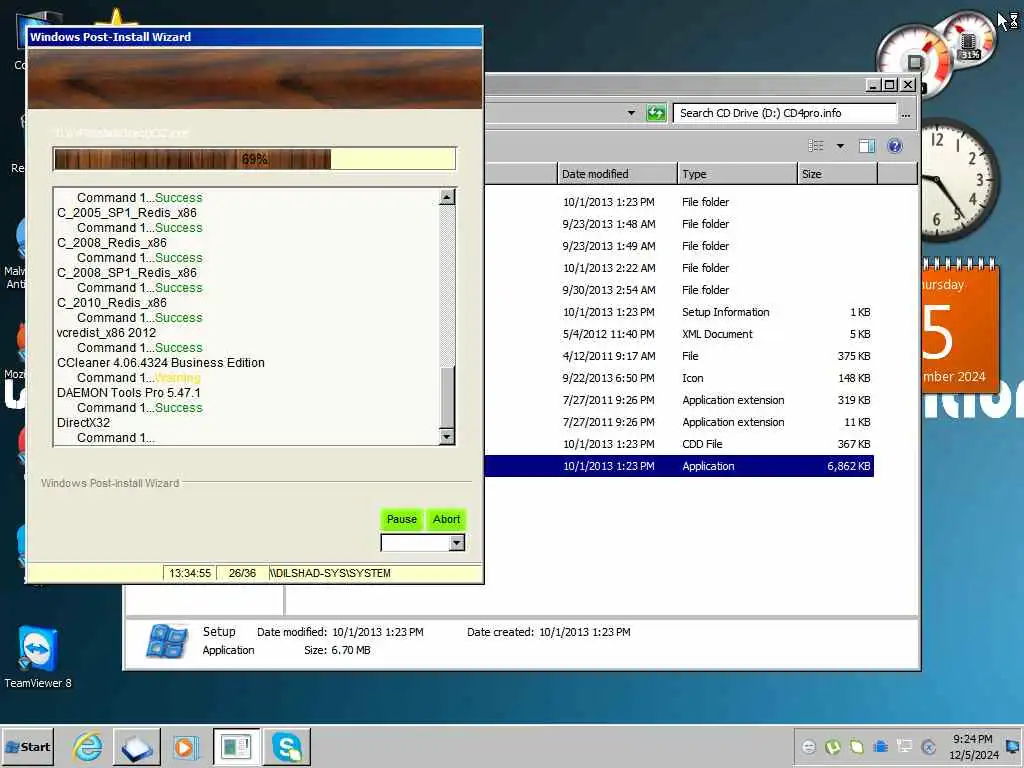Select the XML Document row in Explorer

pyautogui.click(x=679, y=334)
